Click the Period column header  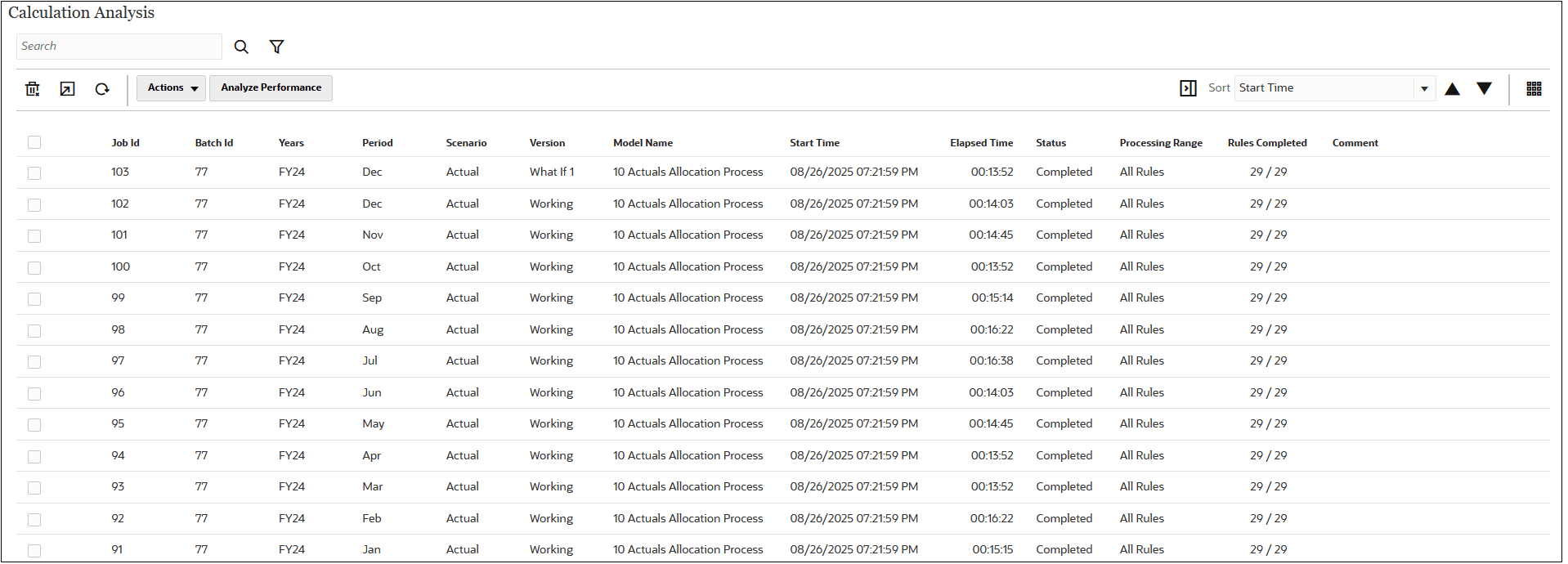[378, 143]
